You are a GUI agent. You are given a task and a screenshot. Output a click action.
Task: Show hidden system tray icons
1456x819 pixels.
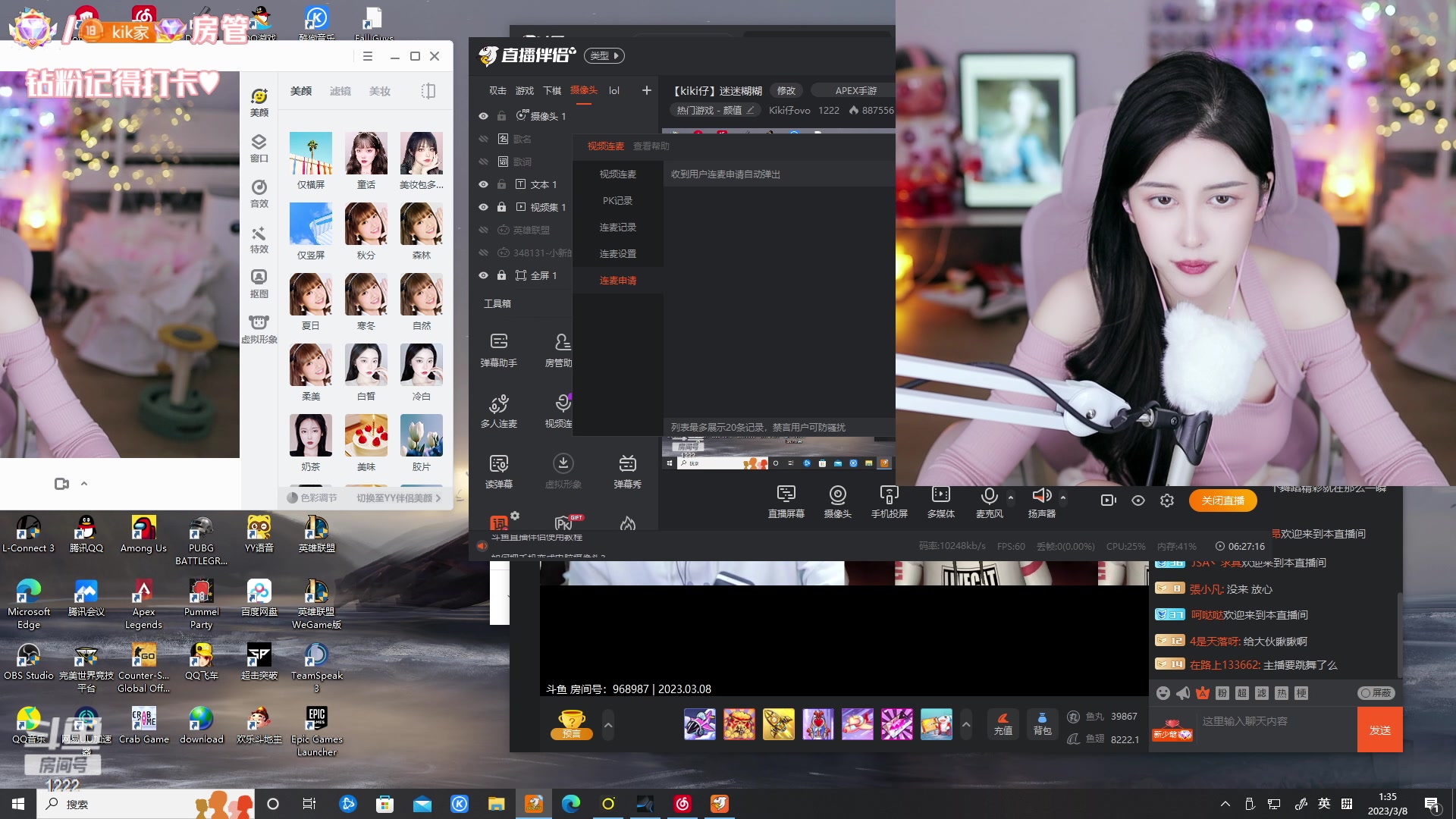pyautogui.click(x=1225, y=804)
